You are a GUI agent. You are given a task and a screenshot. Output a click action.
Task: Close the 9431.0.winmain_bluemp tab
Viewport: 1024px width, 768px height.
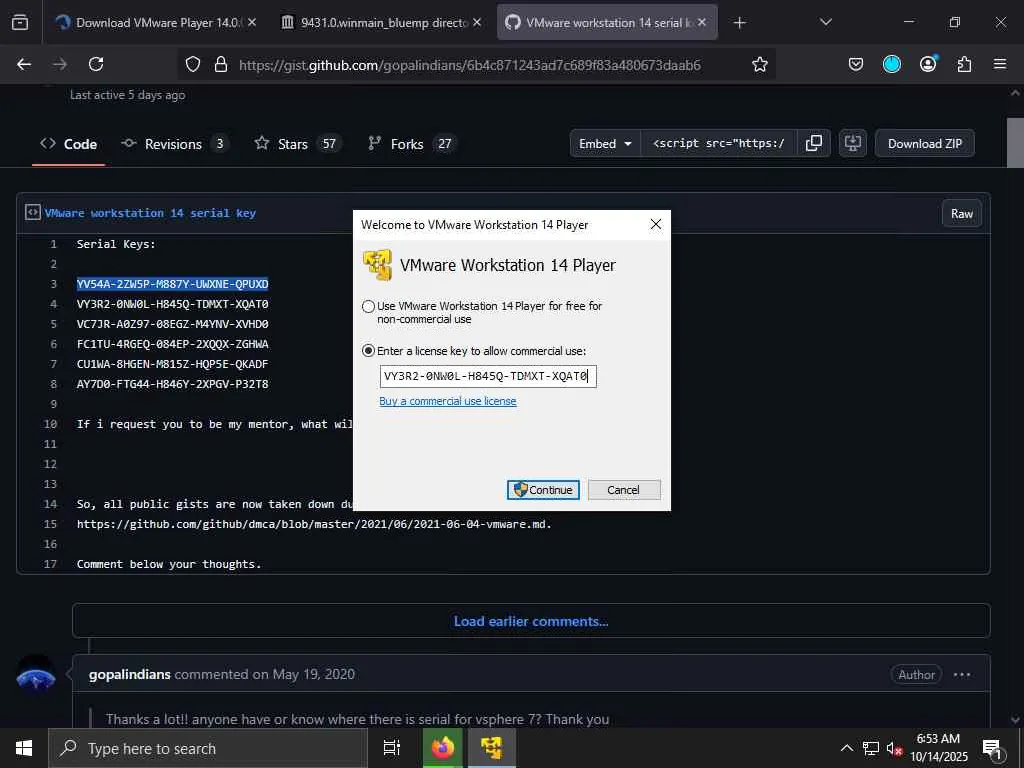(477, 22)
